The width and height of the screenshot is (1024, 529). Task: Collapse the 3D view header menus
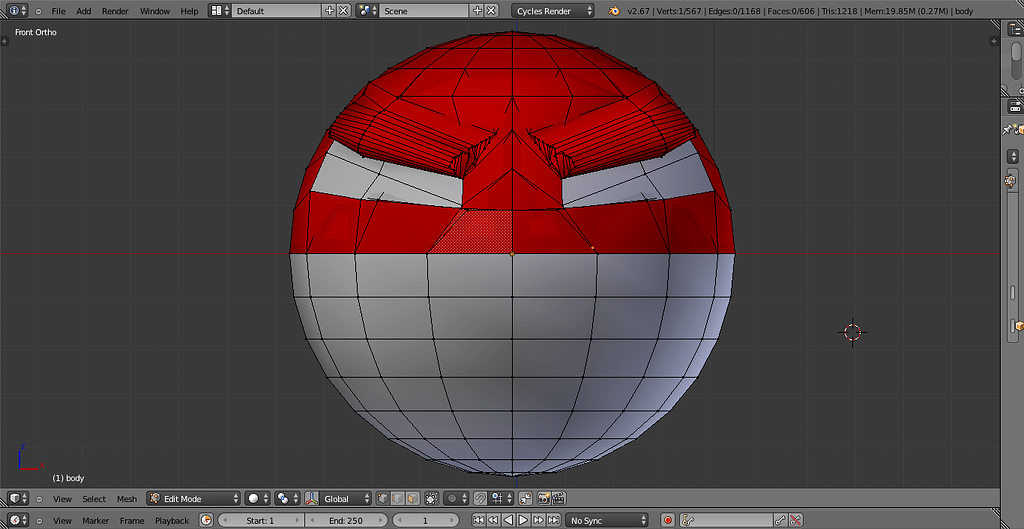point(38,499)
